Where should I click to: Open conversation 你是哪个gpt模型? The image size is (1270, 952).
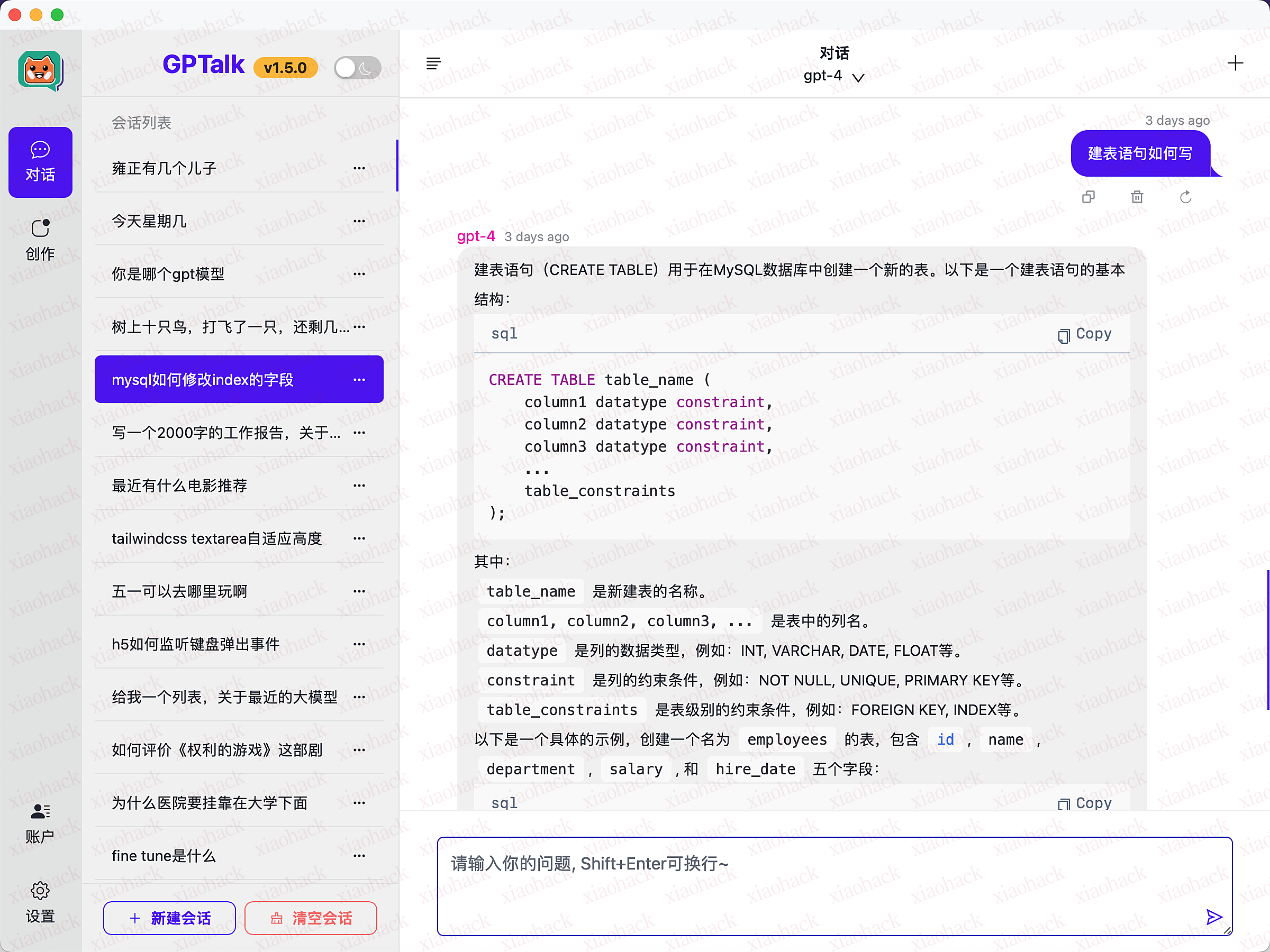point(239,274)
